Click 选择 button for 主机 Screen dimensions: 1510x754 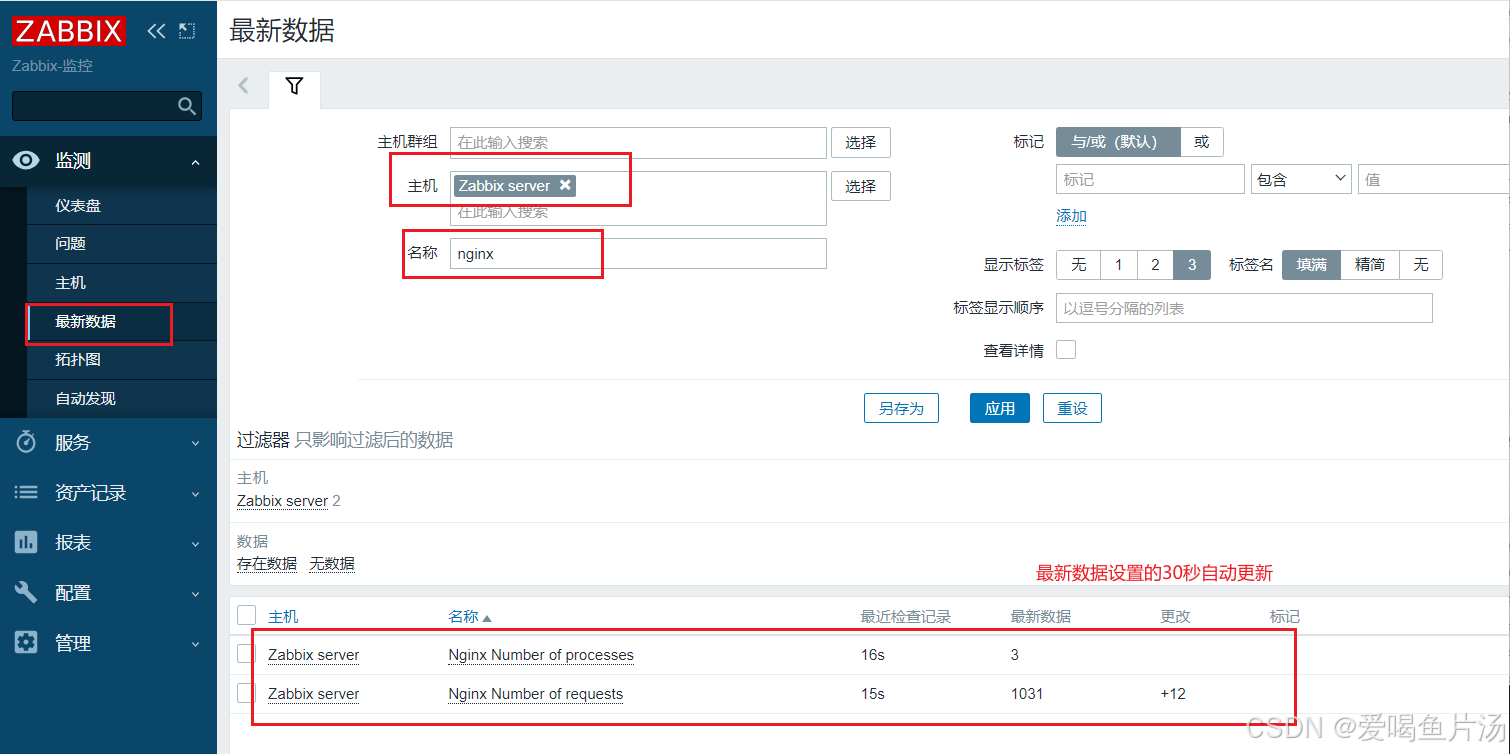coord(860,186)
